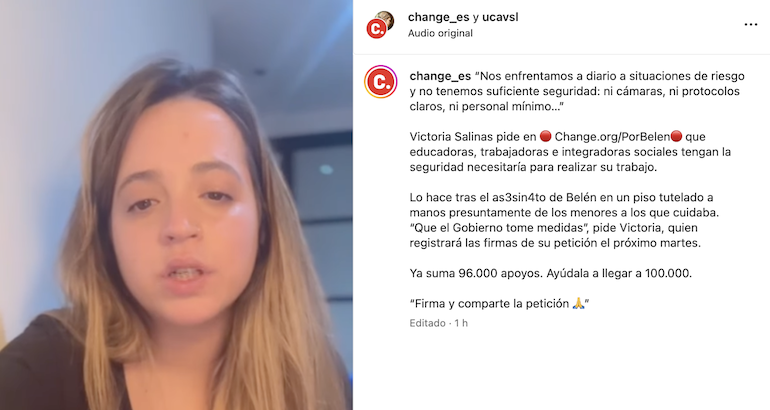Pause the video of the woman speaking
Viewport: 770px width, 410px height.
pos(176,205)
